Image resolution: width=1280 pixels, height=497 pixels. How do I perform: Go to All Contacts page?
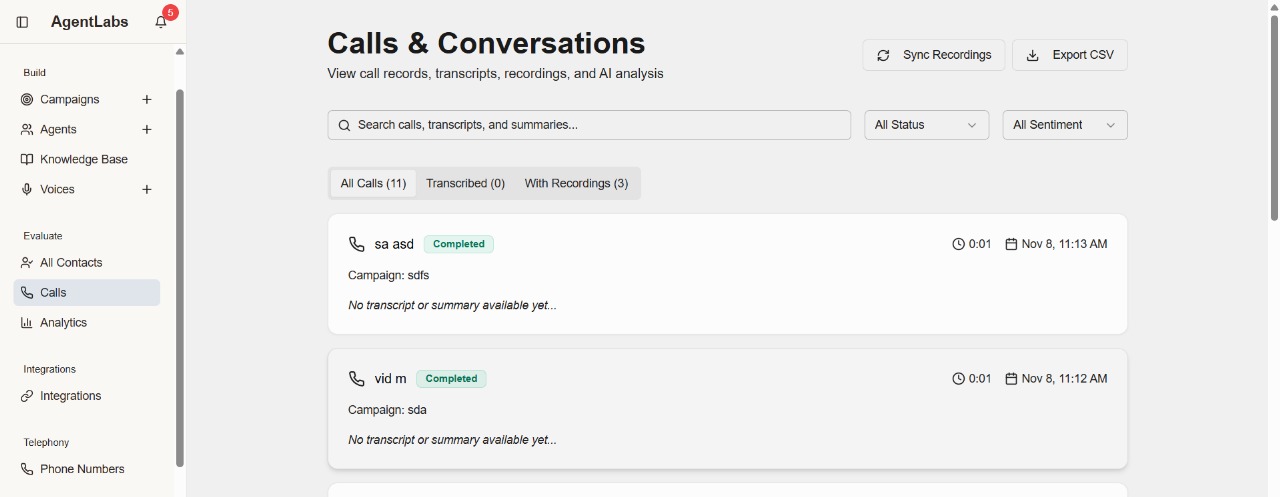click(x=71, y=263)
